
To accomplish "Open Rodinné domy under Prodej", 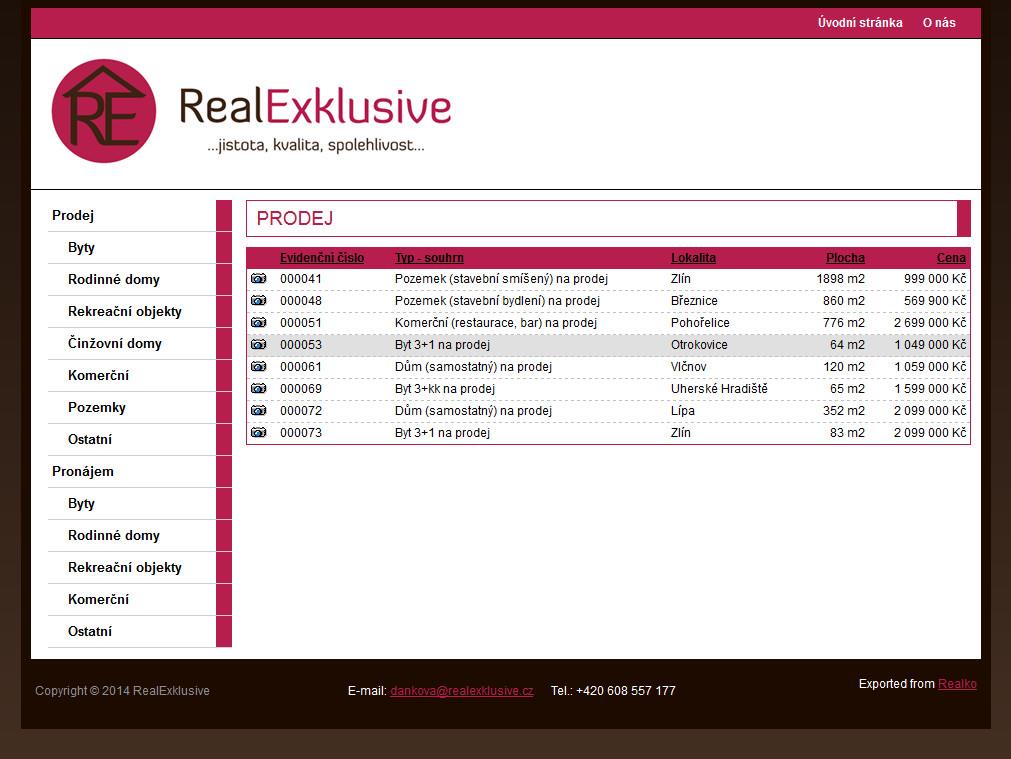I will click(x=113, y=279).
